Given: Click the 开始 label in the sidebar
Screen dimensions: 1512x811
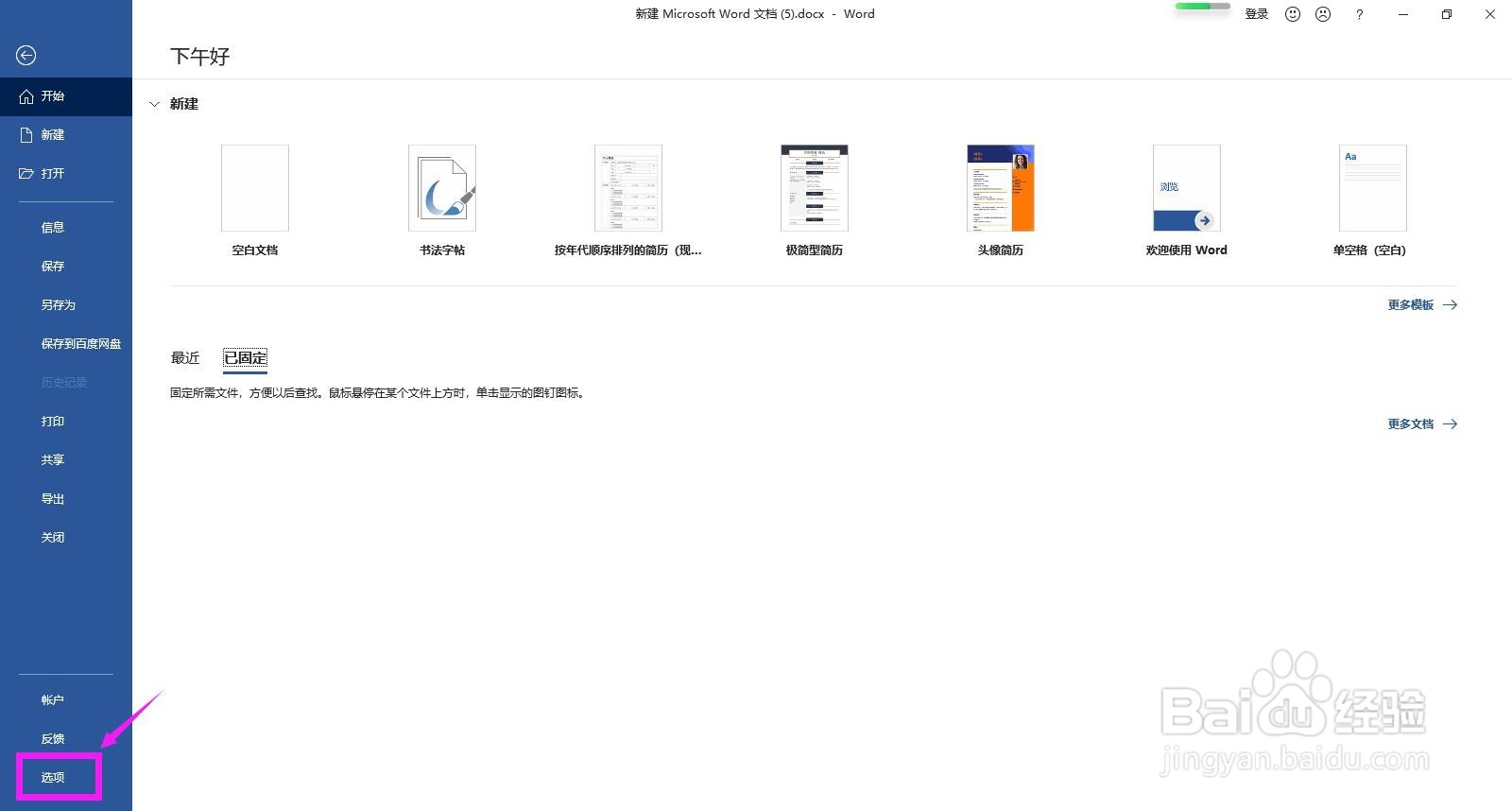Looking at the screenshot, I should coord(53,96).
